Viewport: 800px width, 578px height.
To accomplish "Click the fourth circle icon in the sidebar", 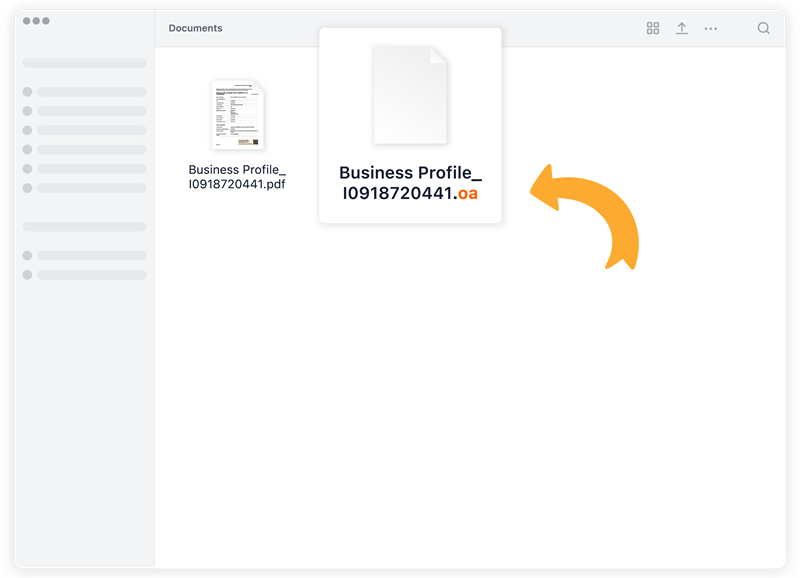I will click(x=28, y=148).
